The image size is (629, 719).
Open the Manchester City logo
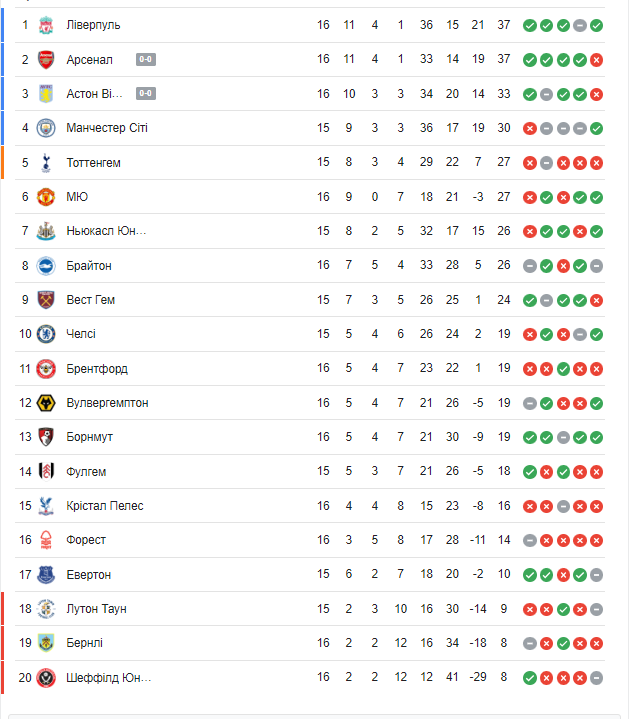46,128
